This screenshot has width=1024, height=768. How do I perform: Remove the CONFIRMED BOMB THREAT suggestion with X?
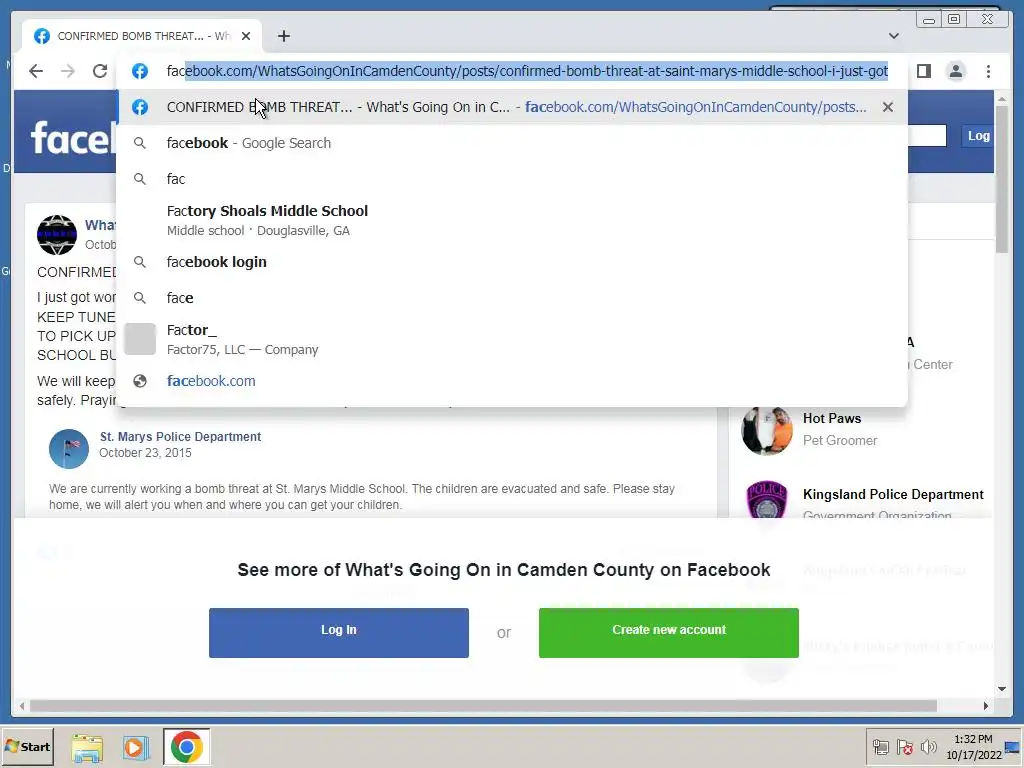point(888,107)
